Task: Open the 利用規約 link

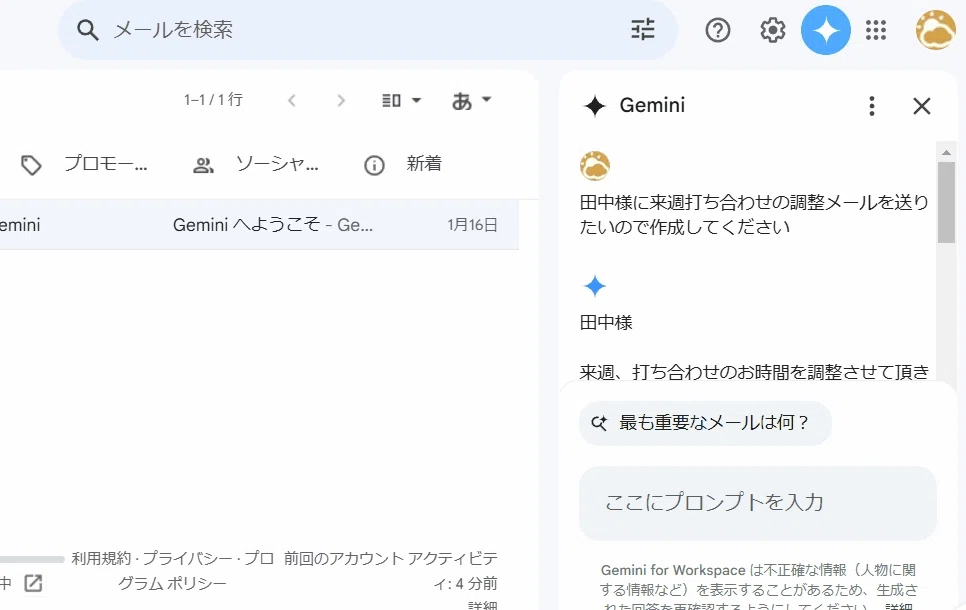Action: 101,558
